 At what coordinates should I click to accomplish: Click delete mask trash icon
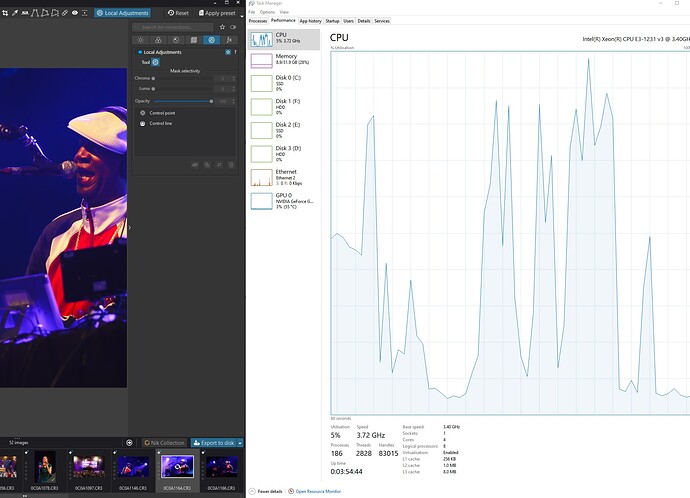pyautogui.click(x=231, y=165)
